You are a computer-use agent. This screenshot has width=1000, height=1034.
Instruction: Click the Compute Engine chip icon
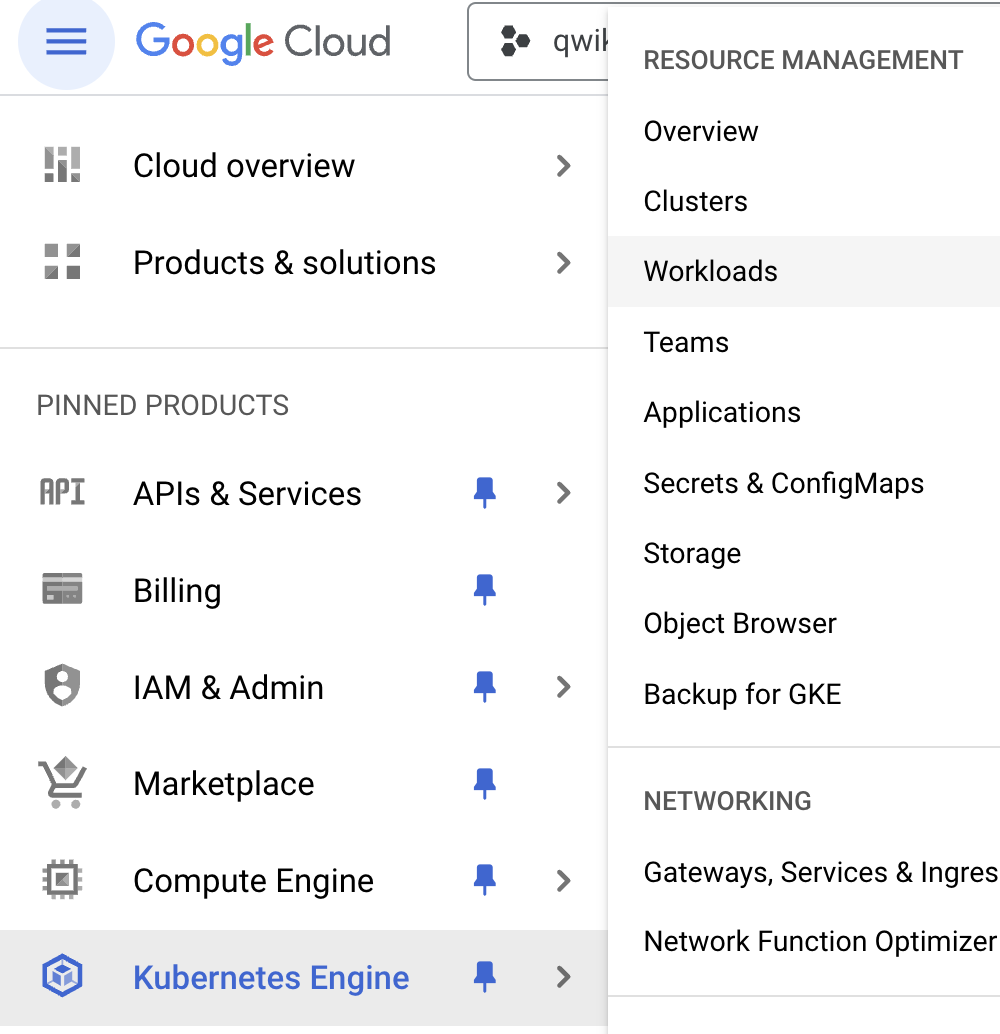[x=62, y=880]
